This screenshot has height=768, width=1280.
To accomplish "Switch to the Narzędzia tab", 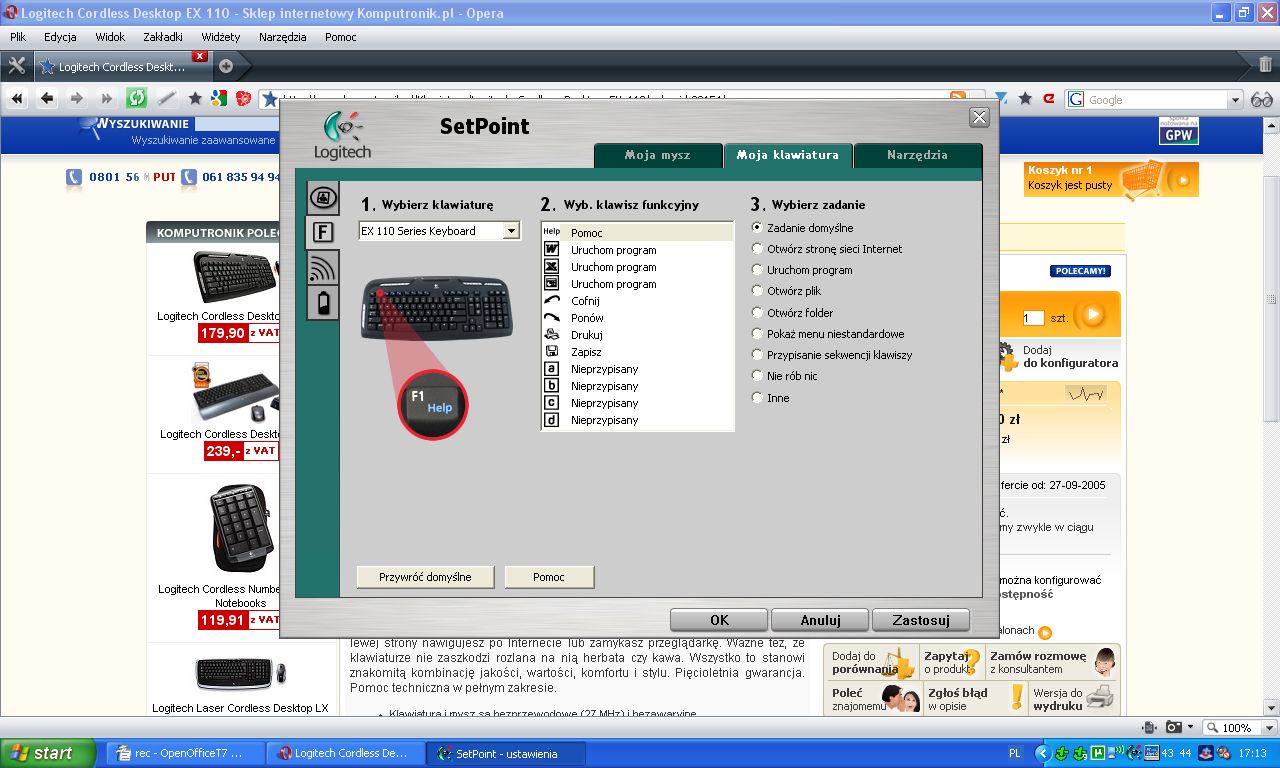I will click(x=917, y=155).
